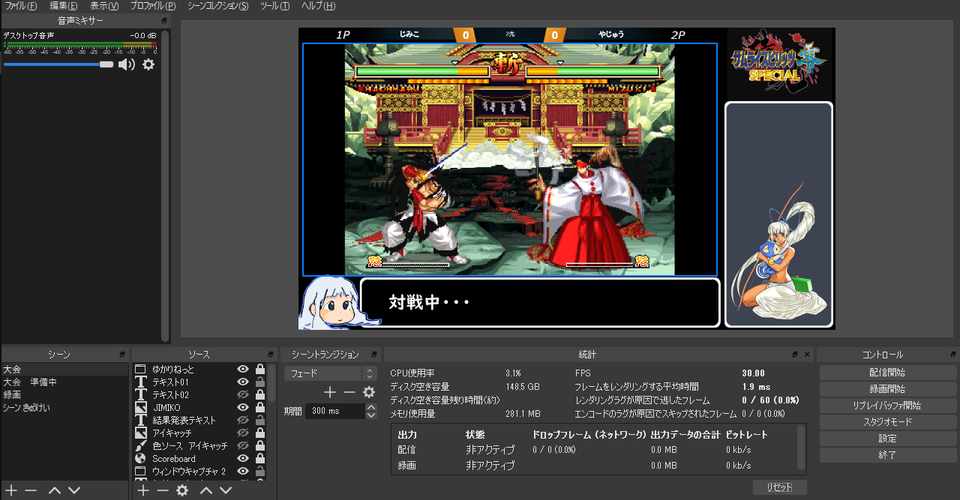Image resolution: width=960 pixels, height=500 pixels.
Task: Click the image icon of JIMIKO source
Action: (x=140, y=407)
